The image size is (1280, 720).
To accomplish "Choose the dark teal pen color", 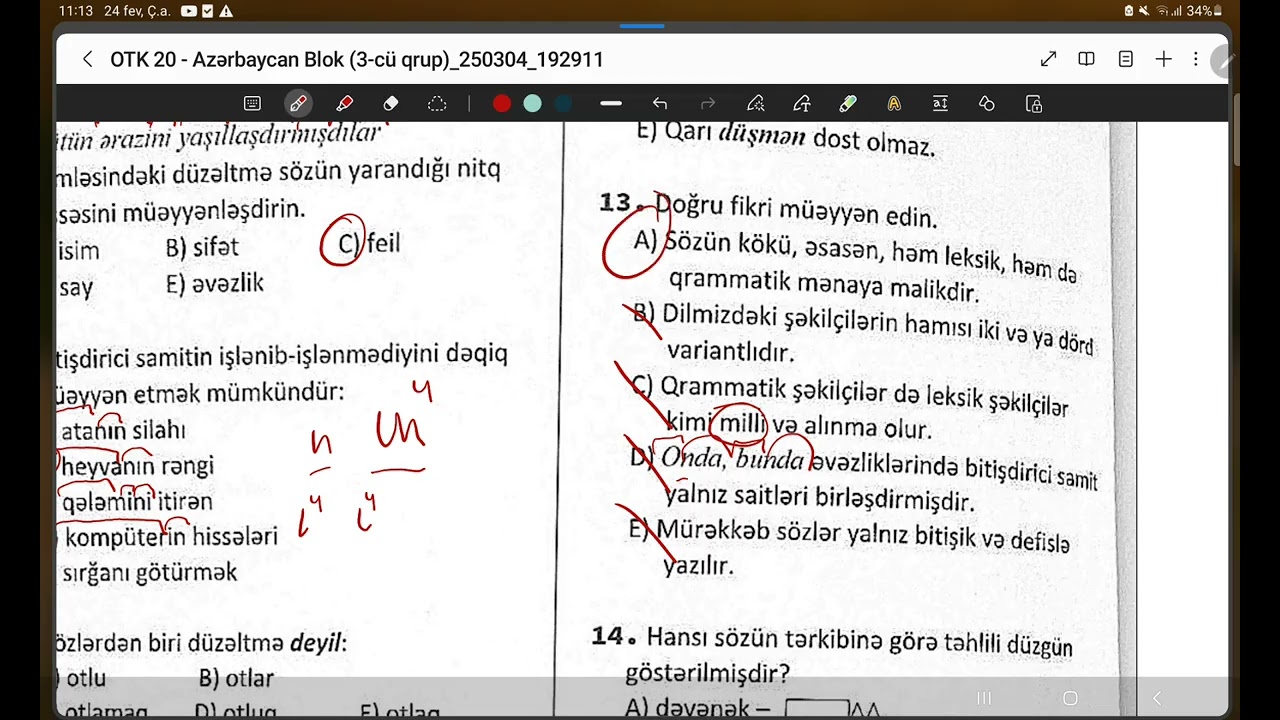I will (x=563, y=103).
